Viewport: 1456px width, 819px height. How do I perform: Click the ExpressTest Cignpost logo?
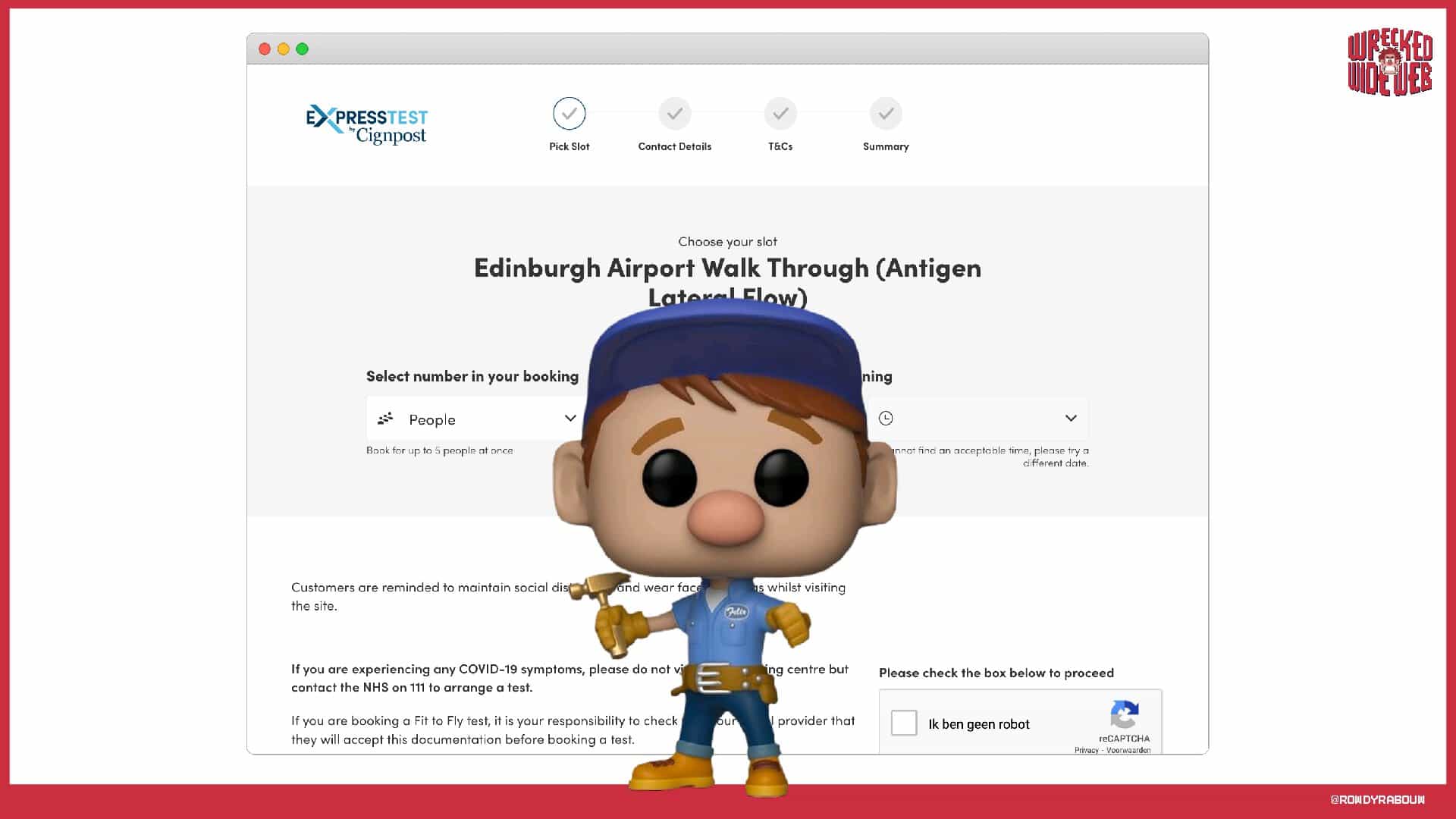tap(367, 124)
